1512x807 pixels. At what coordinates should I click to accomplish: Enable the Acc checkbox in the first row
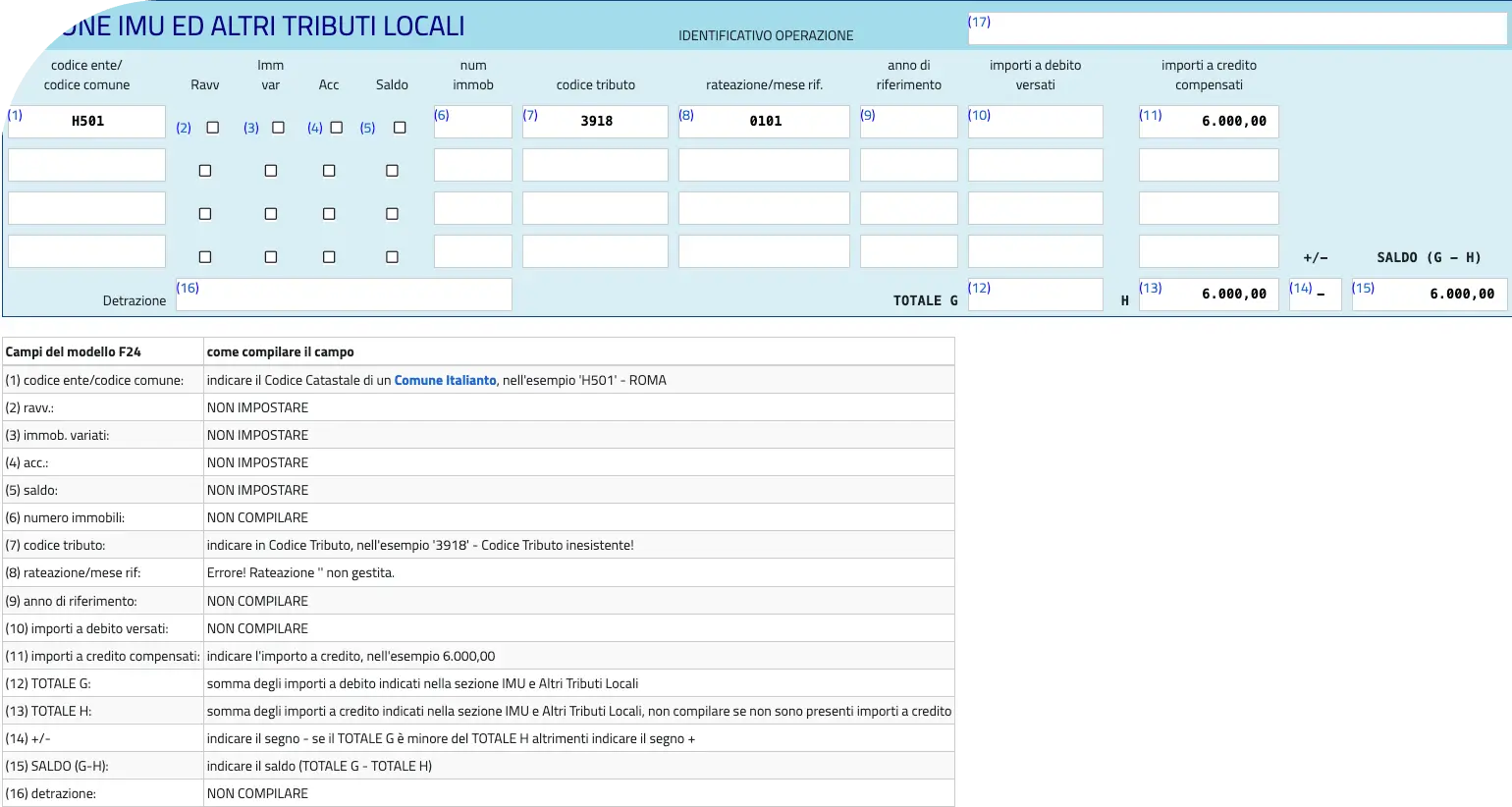point(337,128)
